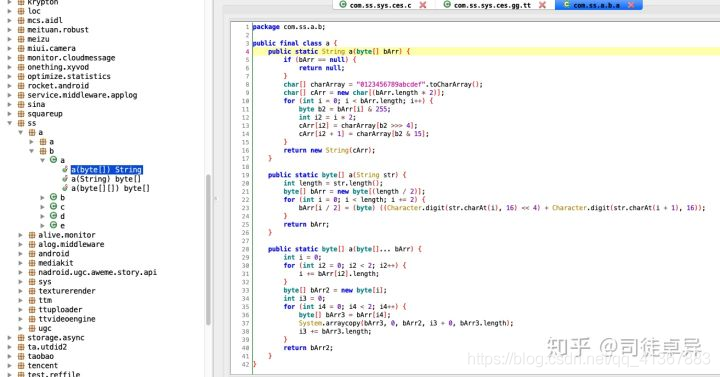Select method a(String) byte[]
The width and height of the screenshot is (720, 377).
(106, 179)
